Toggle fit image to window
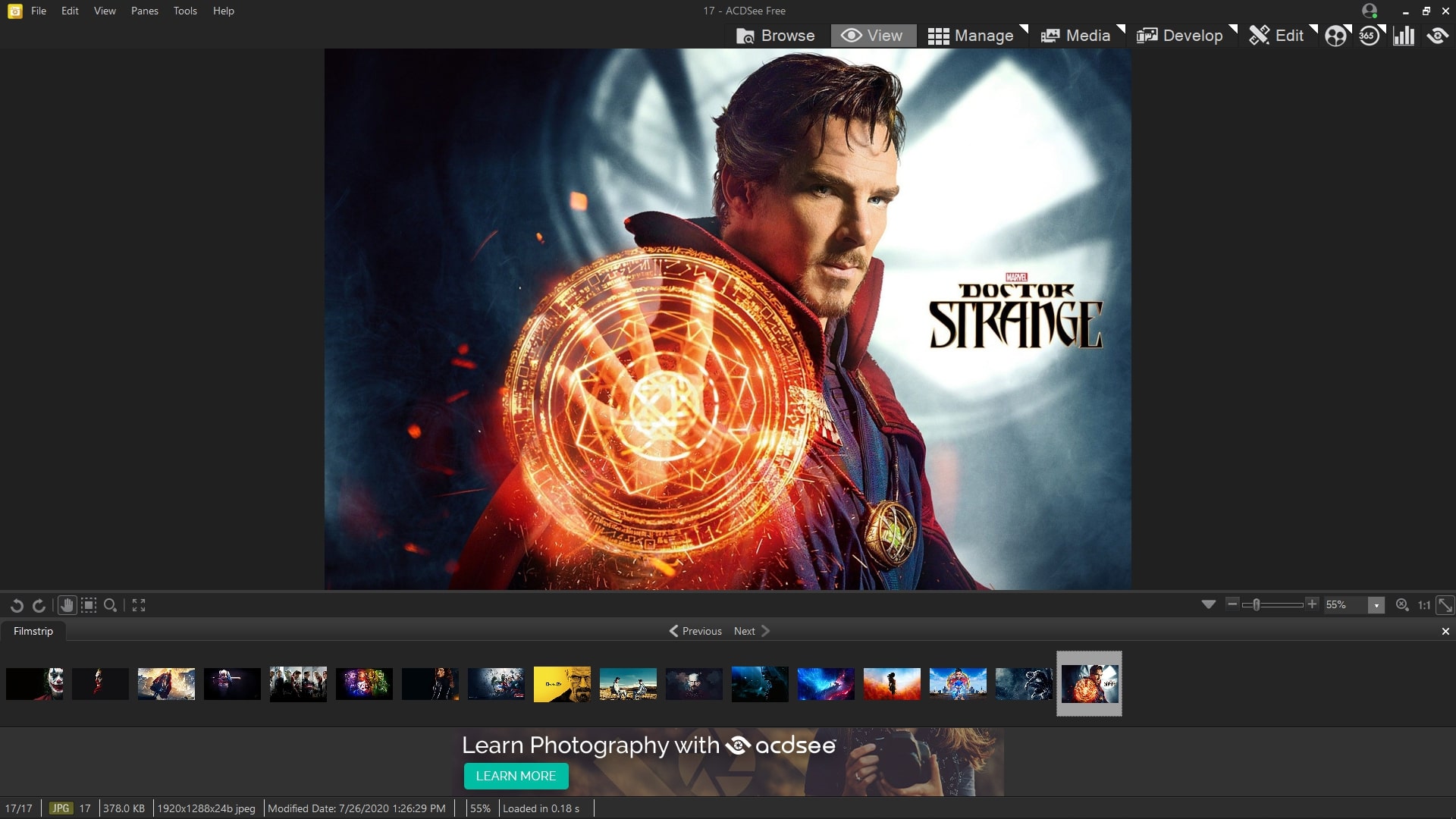The width and height of the screenshot is (1456, 819). point(1445,605)
